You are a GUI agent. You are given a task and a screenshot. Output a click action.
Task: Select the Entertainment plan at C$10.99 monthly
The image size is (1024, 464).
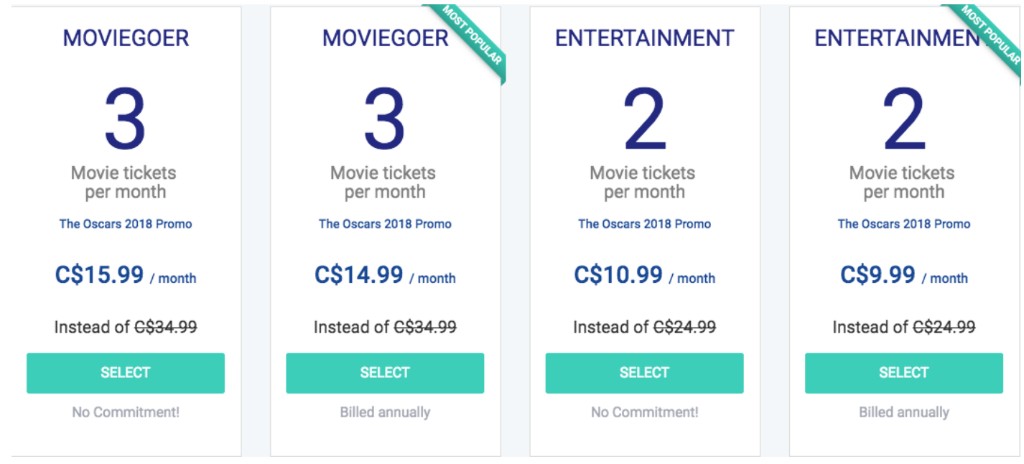pos(644,373)
